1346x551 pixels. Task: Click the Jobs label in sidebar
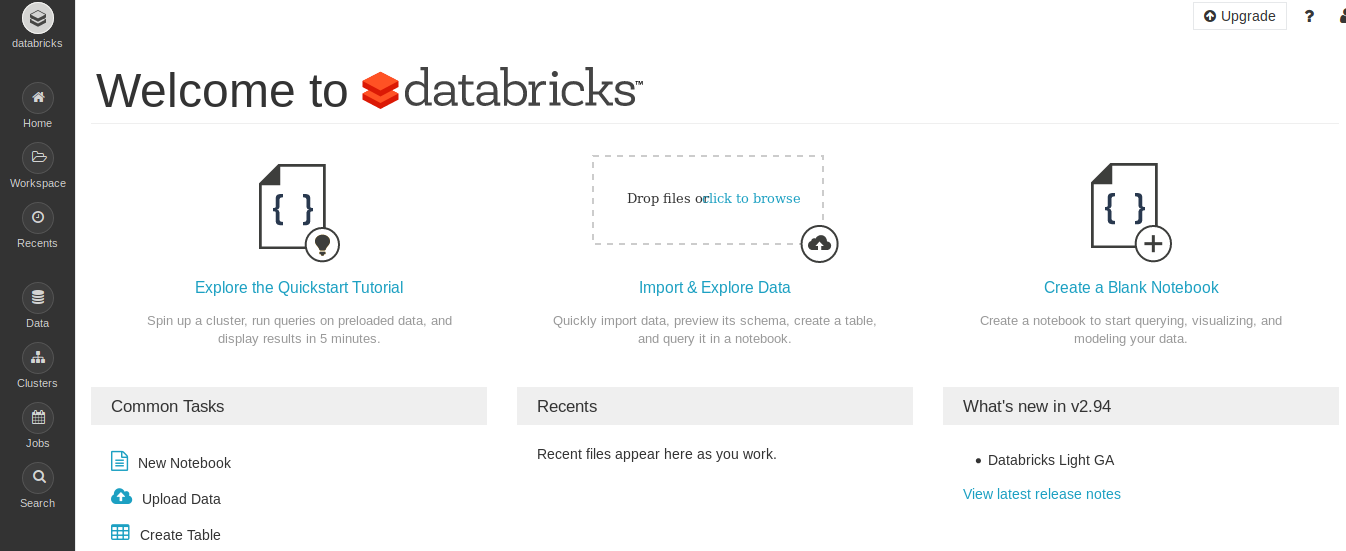pyautogui.click(x=38, y=443)
